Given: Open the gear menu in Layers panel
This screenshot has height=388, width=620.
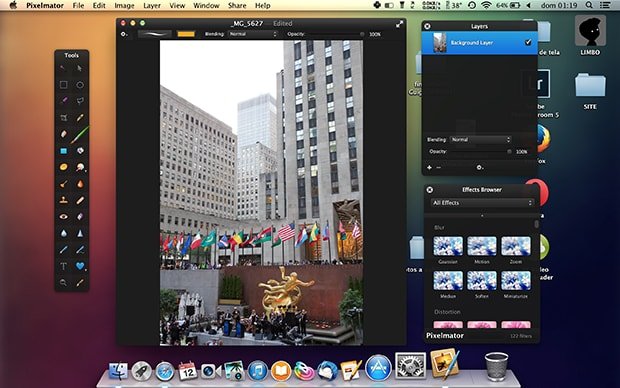Looking at the screenshot, I should point(480,168).
